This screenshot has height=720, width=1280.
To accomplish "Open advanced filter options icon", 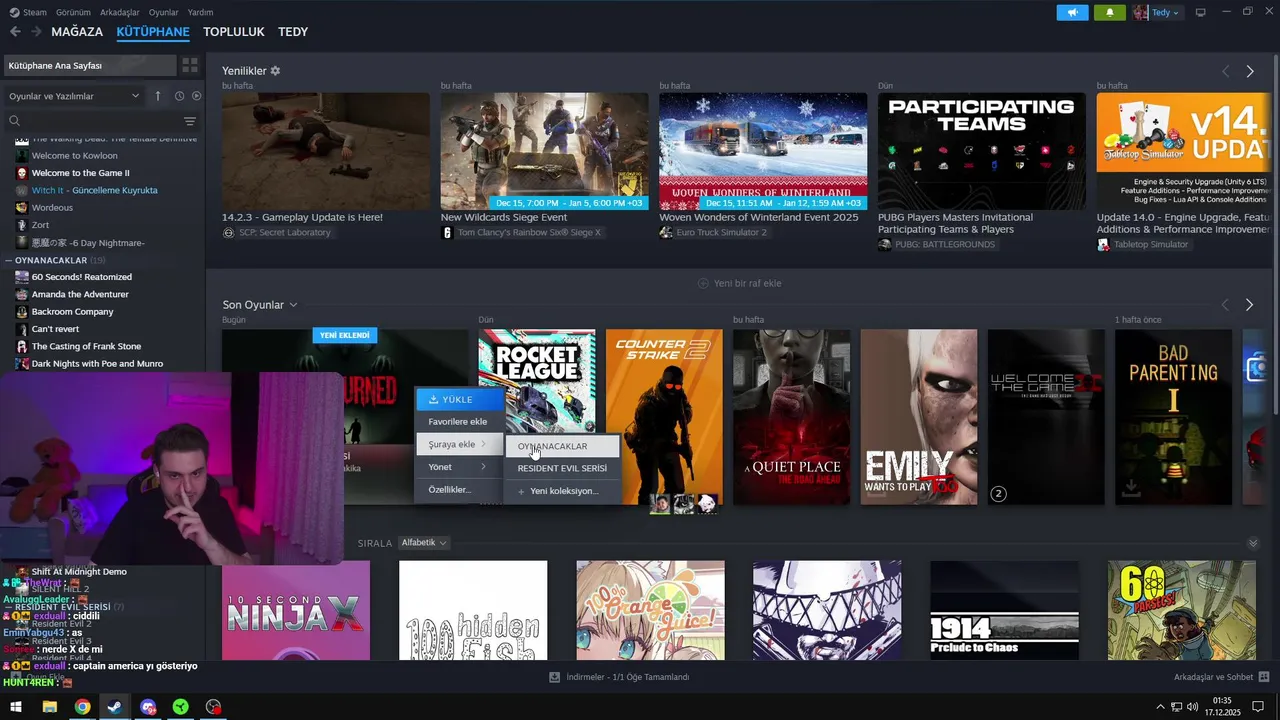I will click(190, 121).
